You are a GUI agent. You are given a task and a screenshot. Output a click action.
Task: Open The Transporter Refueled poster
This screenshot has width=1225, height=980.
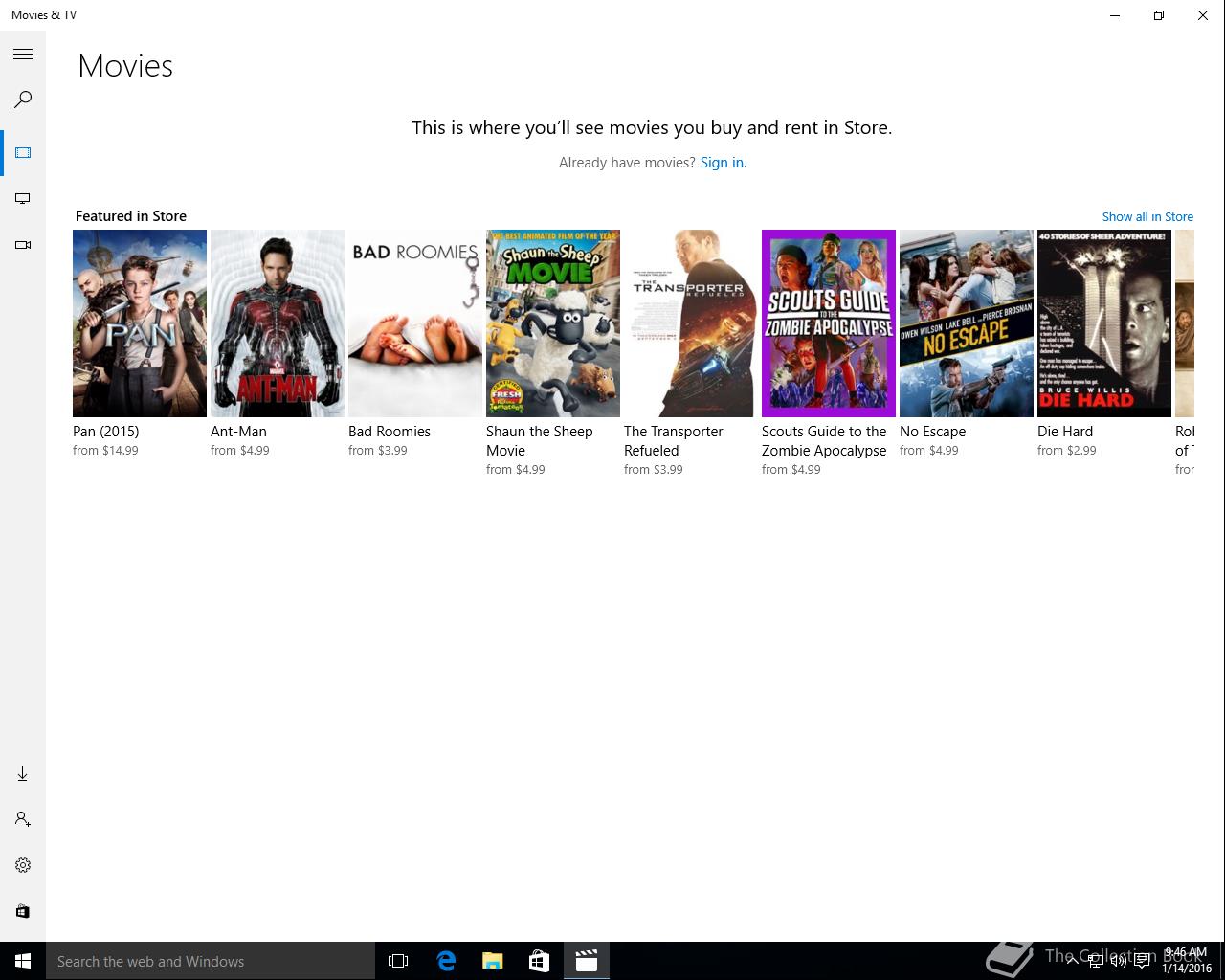pyautogui.click(x=691, y=323)
